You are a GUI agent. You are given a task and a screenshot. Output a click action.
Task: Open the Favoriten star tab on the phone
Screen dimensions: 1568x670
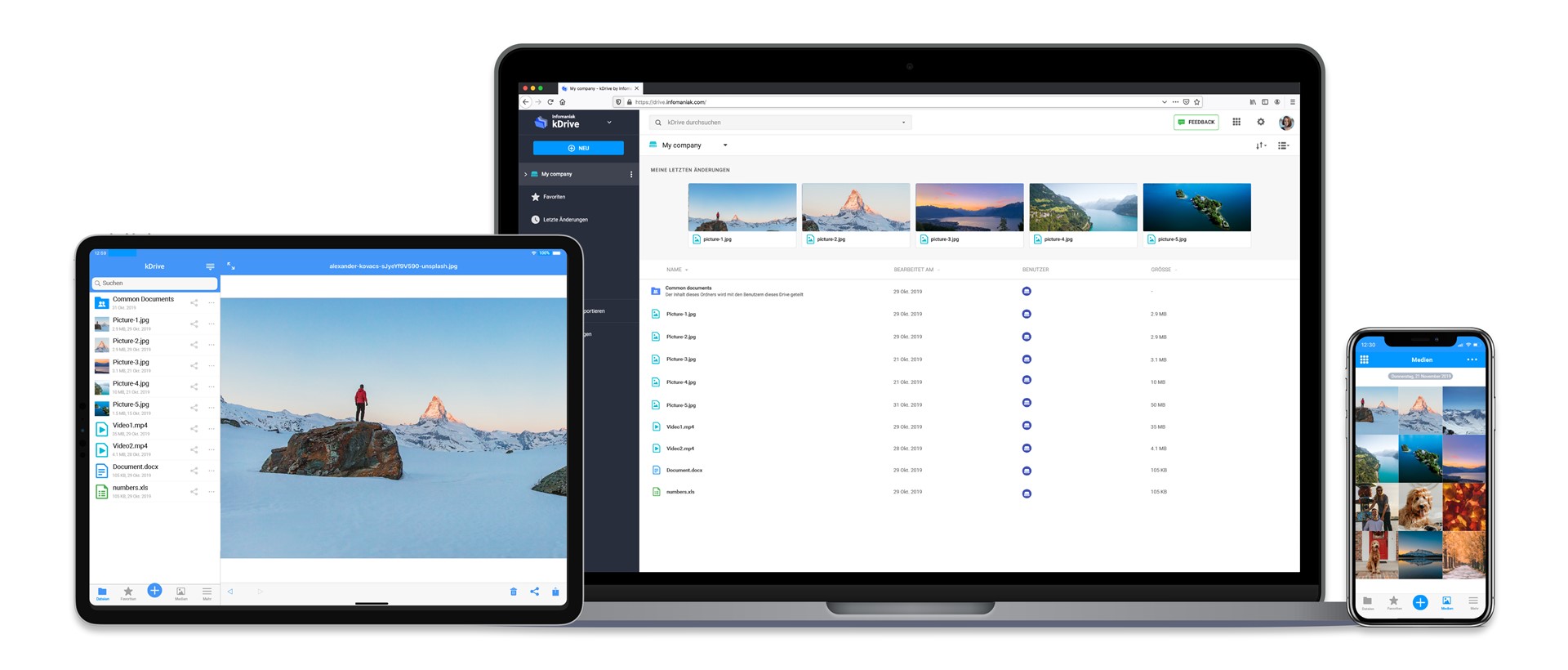[x=1394, y=603]
